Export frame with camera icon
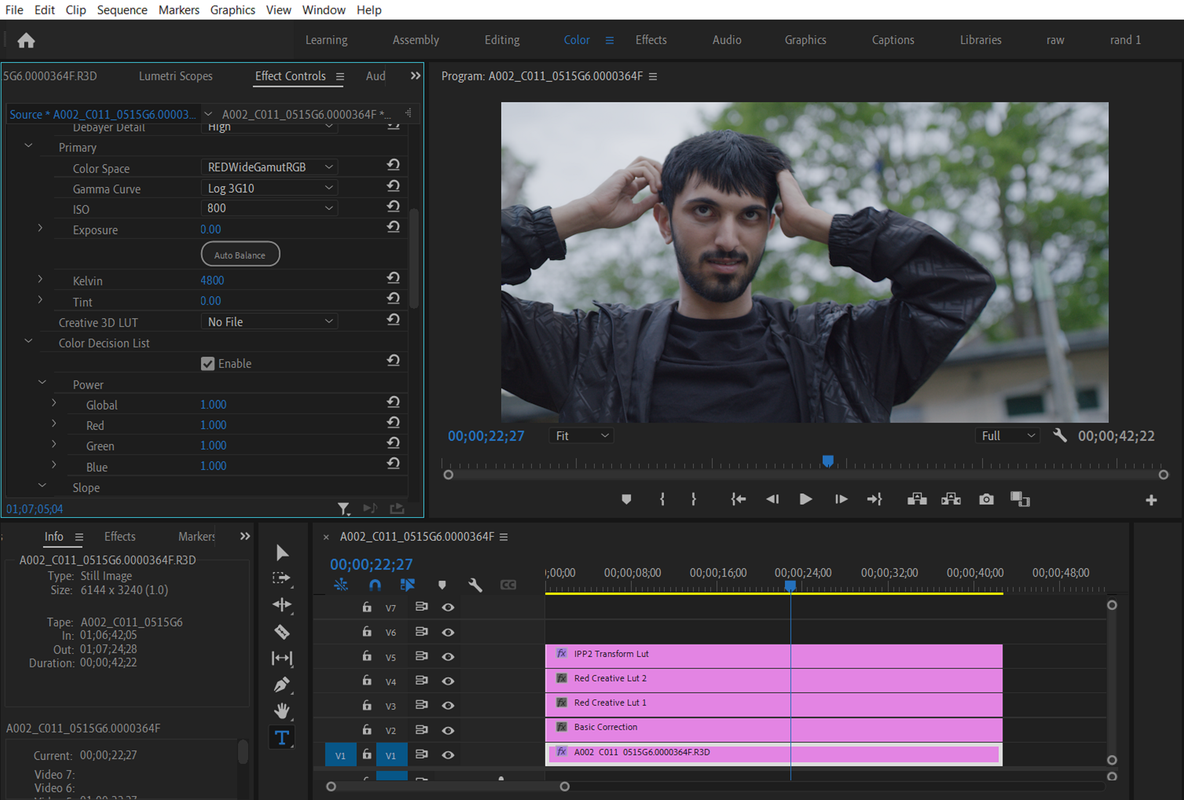This screenshot has height=800, width=1184. (x=986, y=499)
